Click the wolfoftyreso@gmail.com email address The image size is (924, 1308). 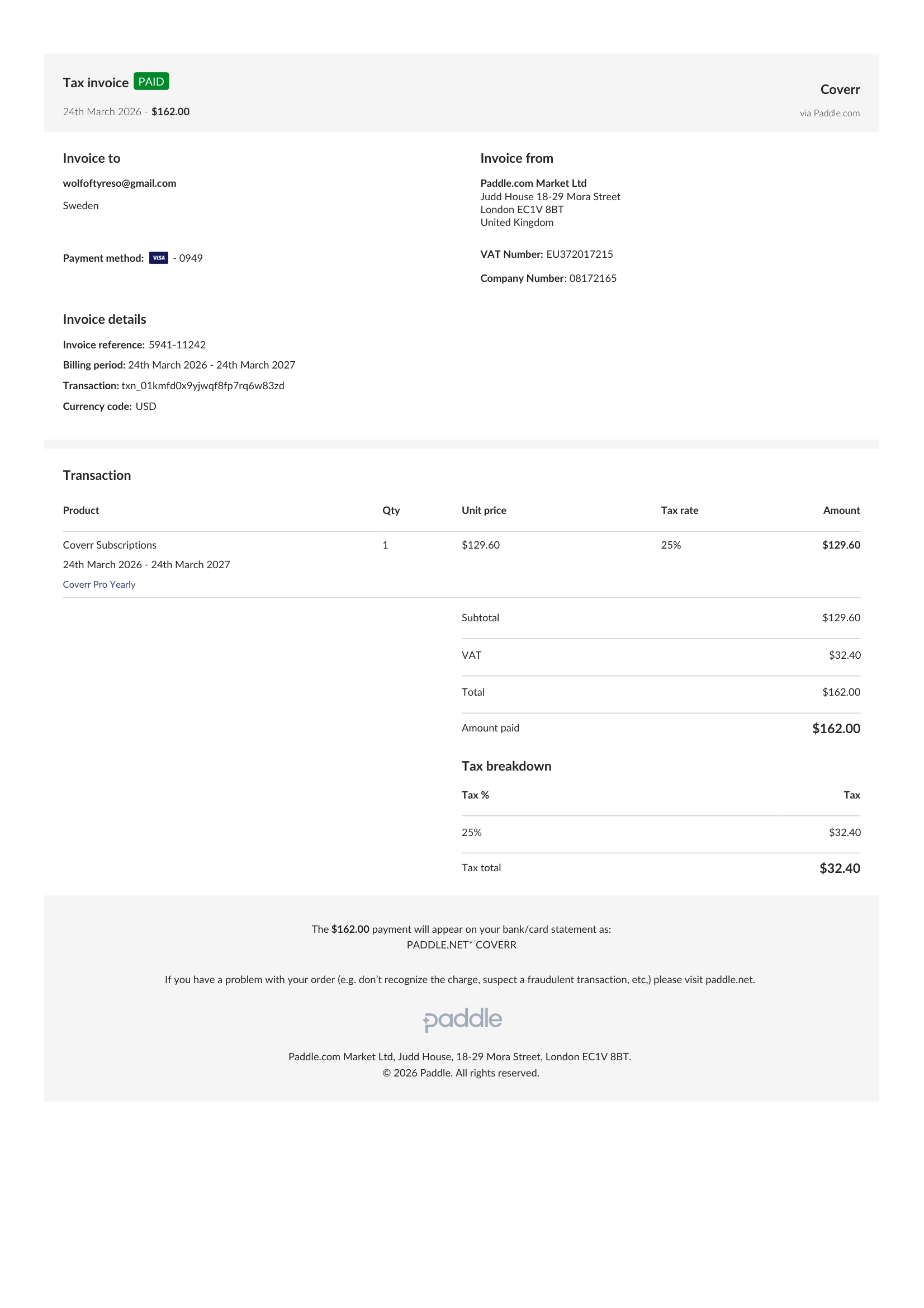point(120,183)
